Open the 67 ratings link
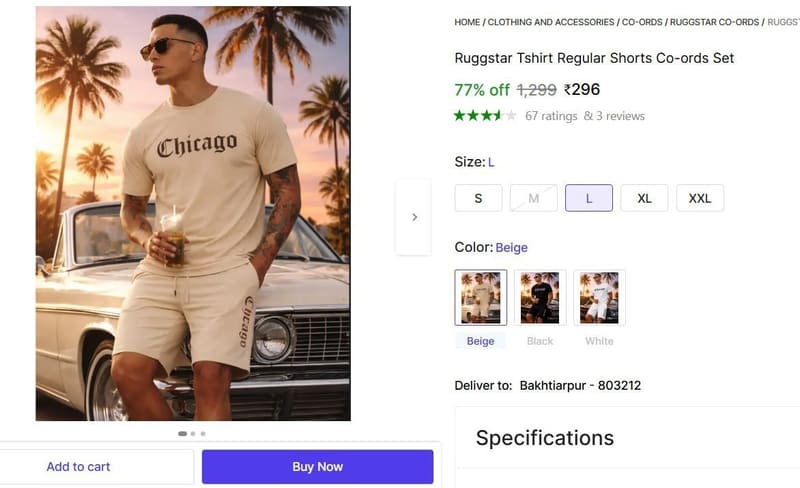Viewport: 800px width, 488px height. click(551, 116)
